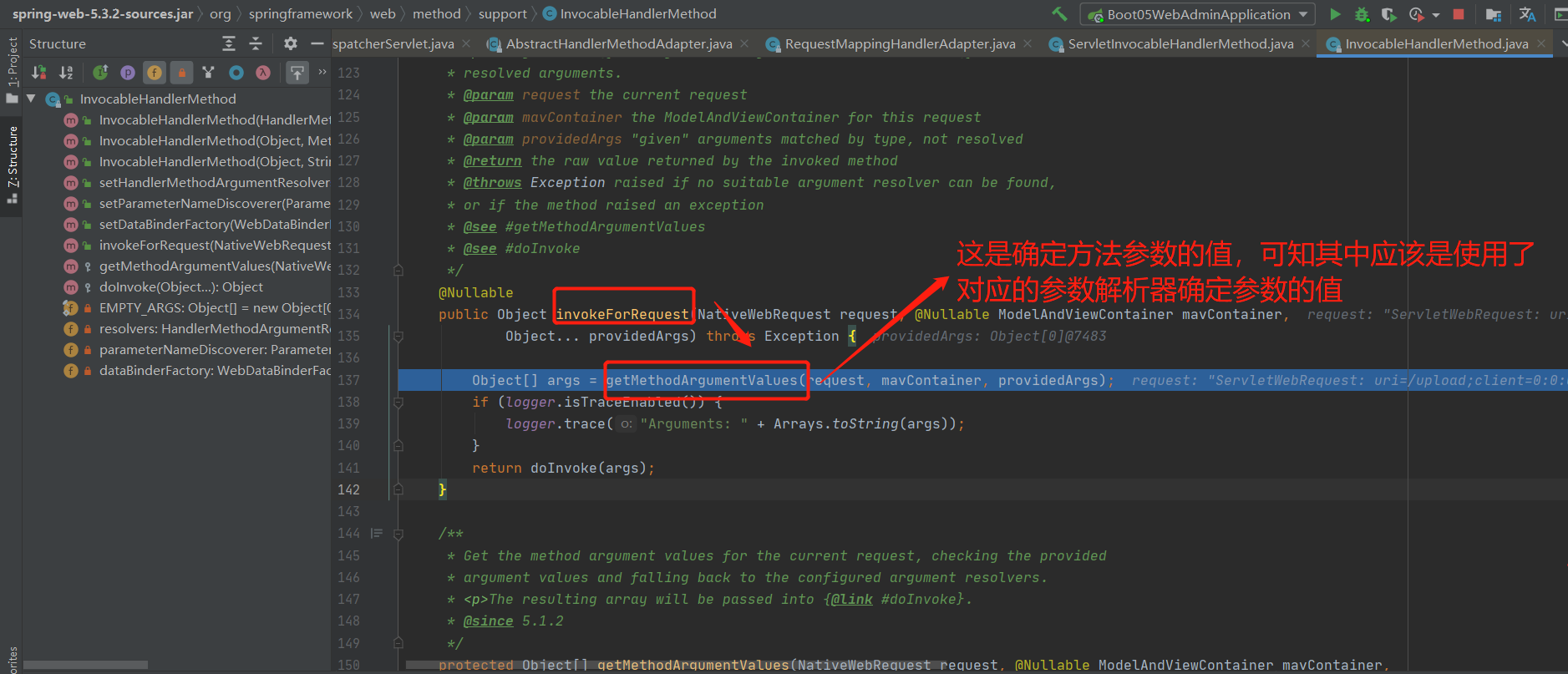The image size is (1568, 674).
Task: Open the profiler options dropdown arrow
Action: coord(1436,15)
